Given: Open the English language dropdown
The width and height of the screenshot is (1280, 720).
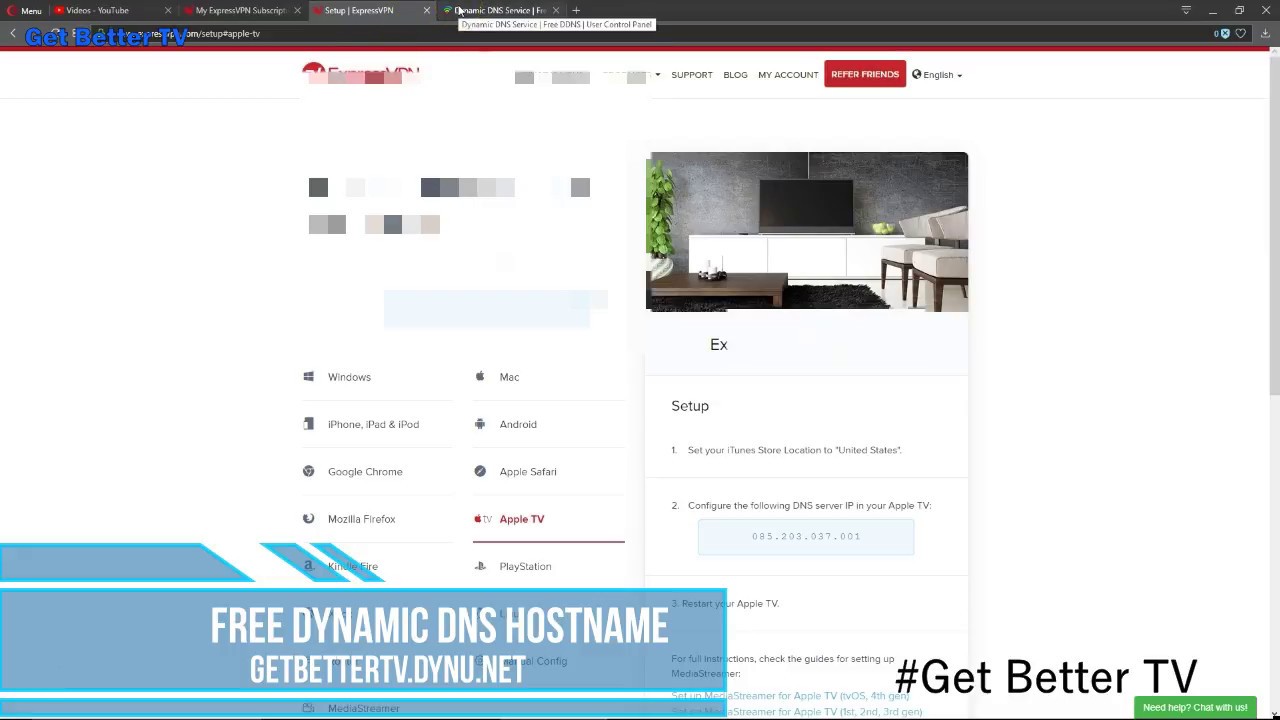Looking at the screenshot, I should pos(937,75).
